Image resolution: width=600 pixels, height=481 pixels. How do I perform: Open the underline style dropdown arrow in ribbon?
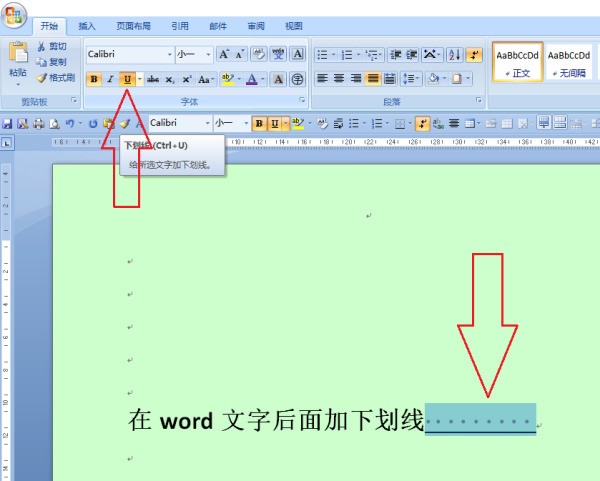(140, 79)
